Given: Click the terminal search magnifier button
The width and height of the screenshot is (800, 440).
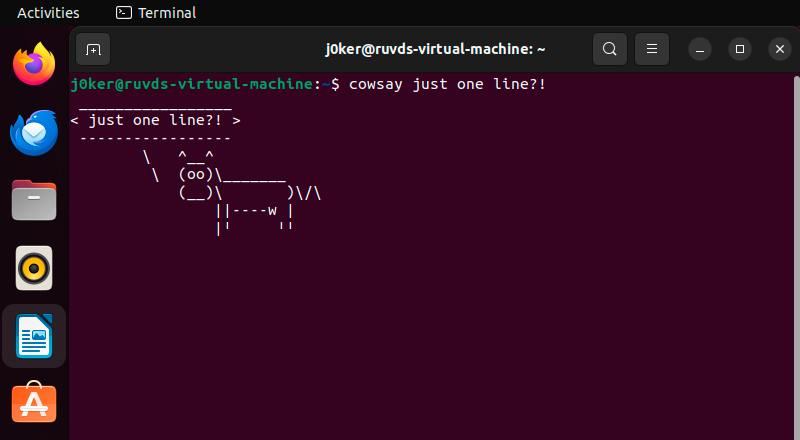Looking at the screenshot, I should (609, 48).
